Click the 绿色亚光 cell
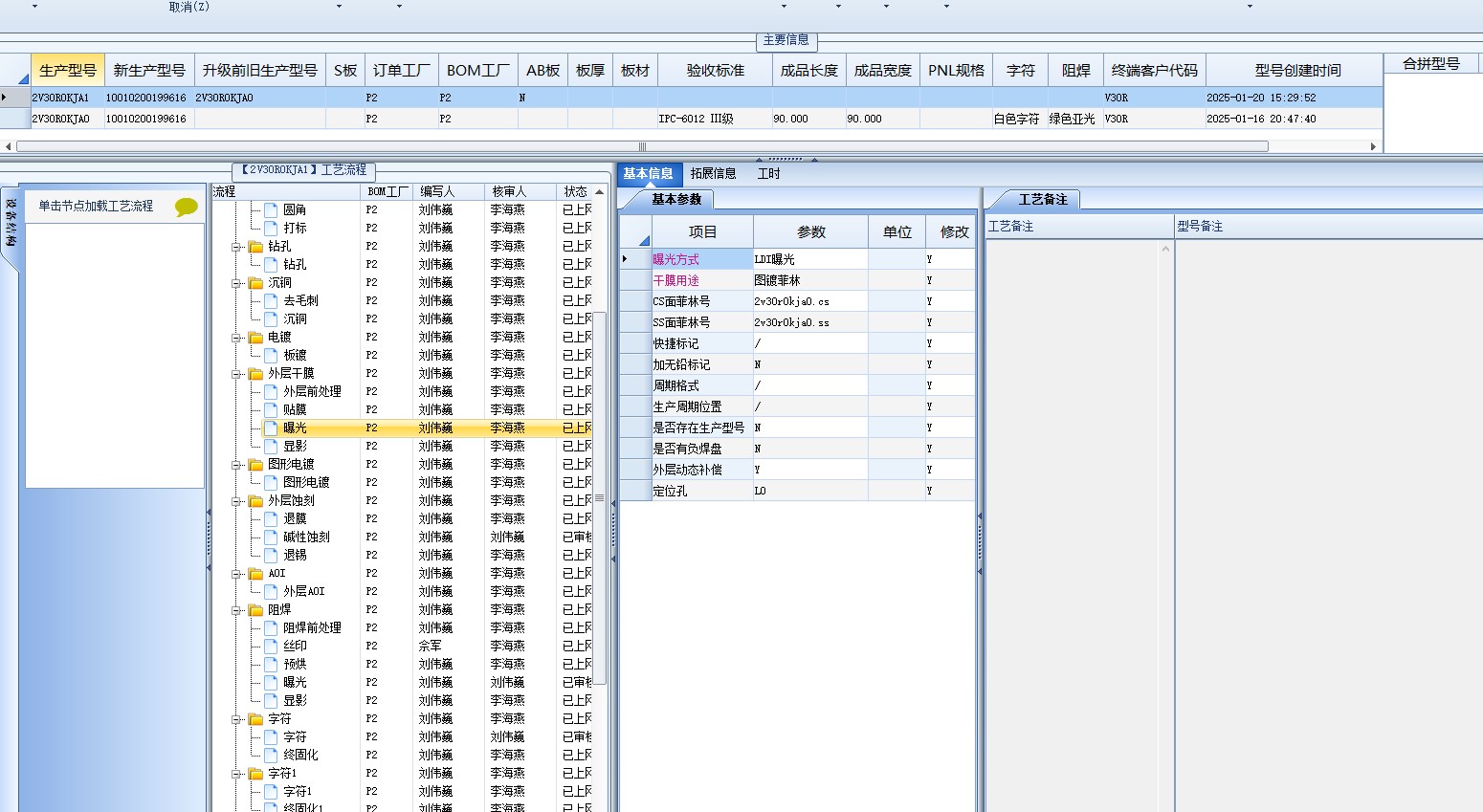Viewport: 1483px width, 812px height. [1075, 119]
